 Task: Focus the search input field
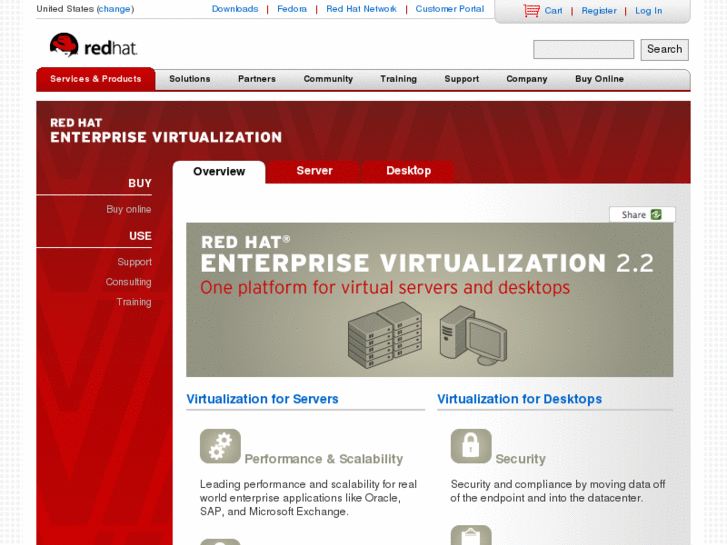[x=583, y=49]
